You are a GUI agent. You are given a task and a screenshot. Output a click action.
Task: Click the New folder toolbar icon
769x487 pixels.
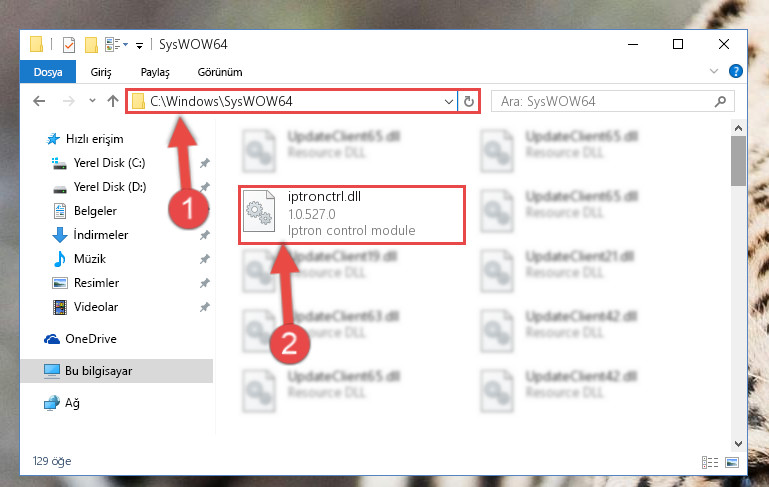[91, 45]
